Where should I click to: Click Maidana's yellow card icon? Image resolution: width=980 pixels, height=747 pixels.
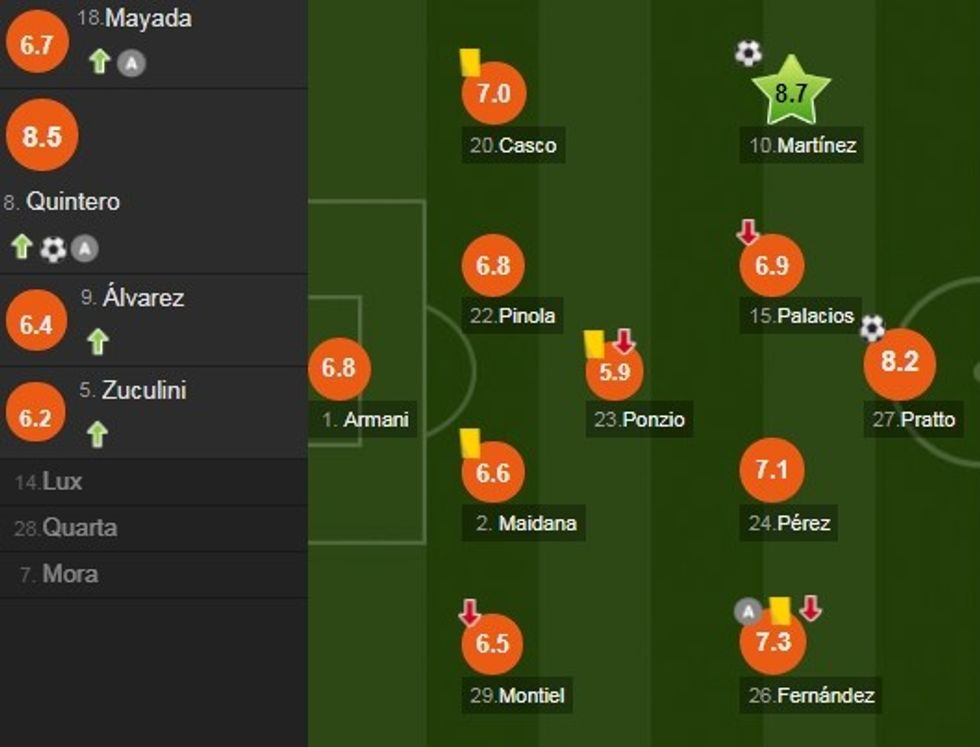[x=470, y=441]
